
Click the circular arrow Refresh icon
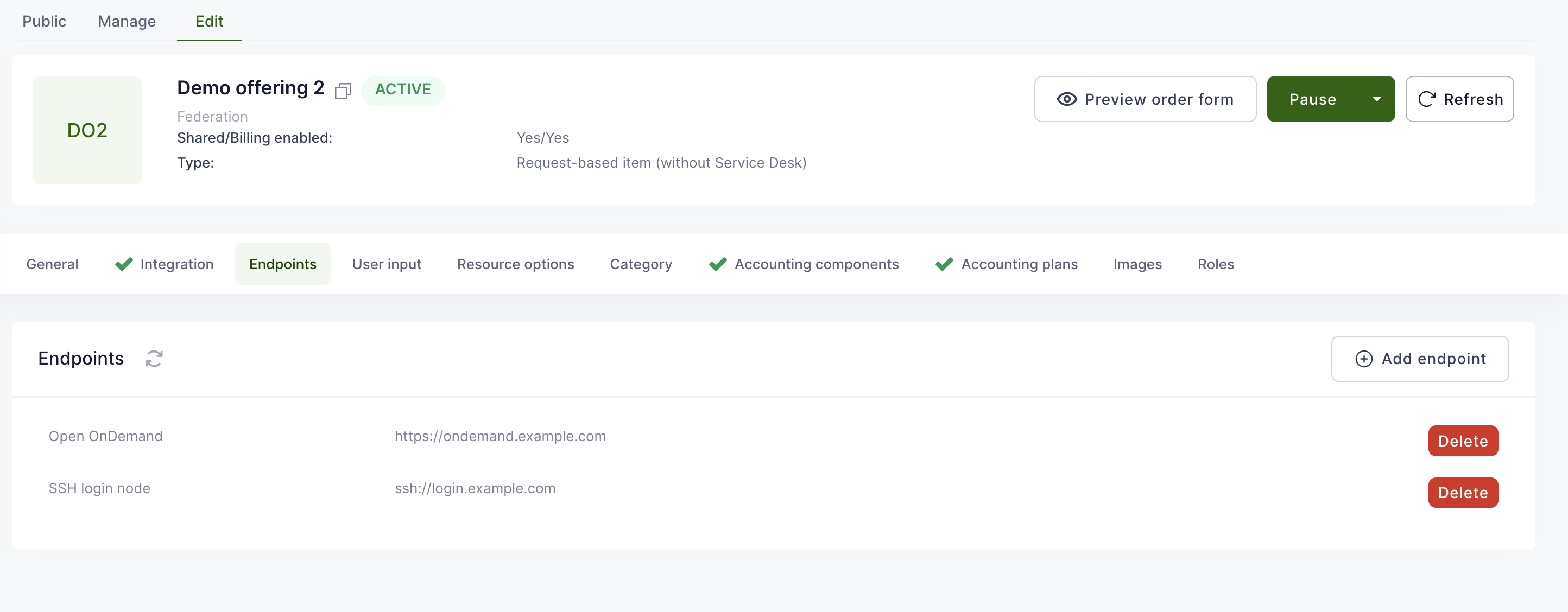point(1426,99)
